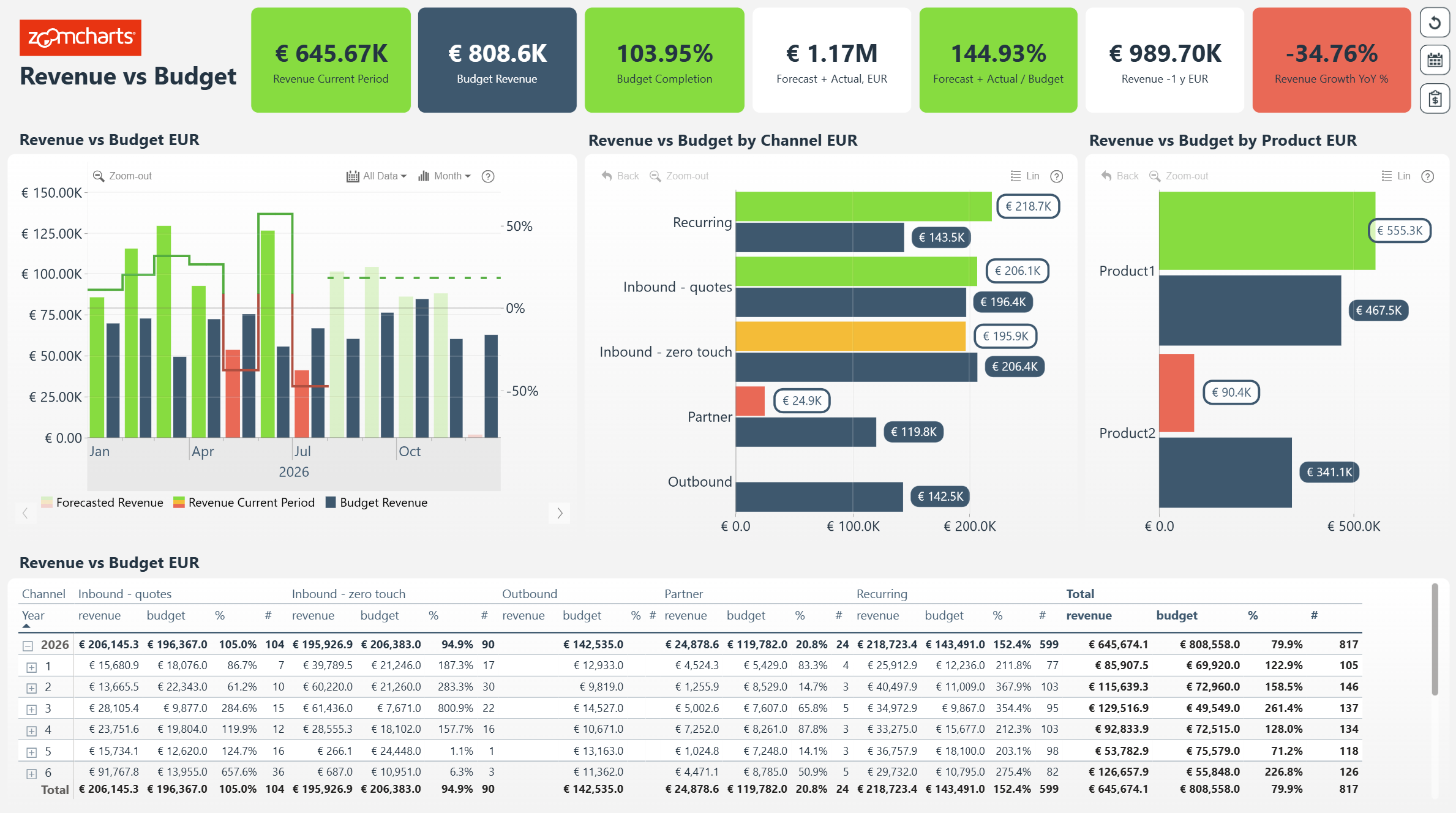Click the Budget Completion 103.95% card
The image size is (1456, 813).
click(664, 60)
